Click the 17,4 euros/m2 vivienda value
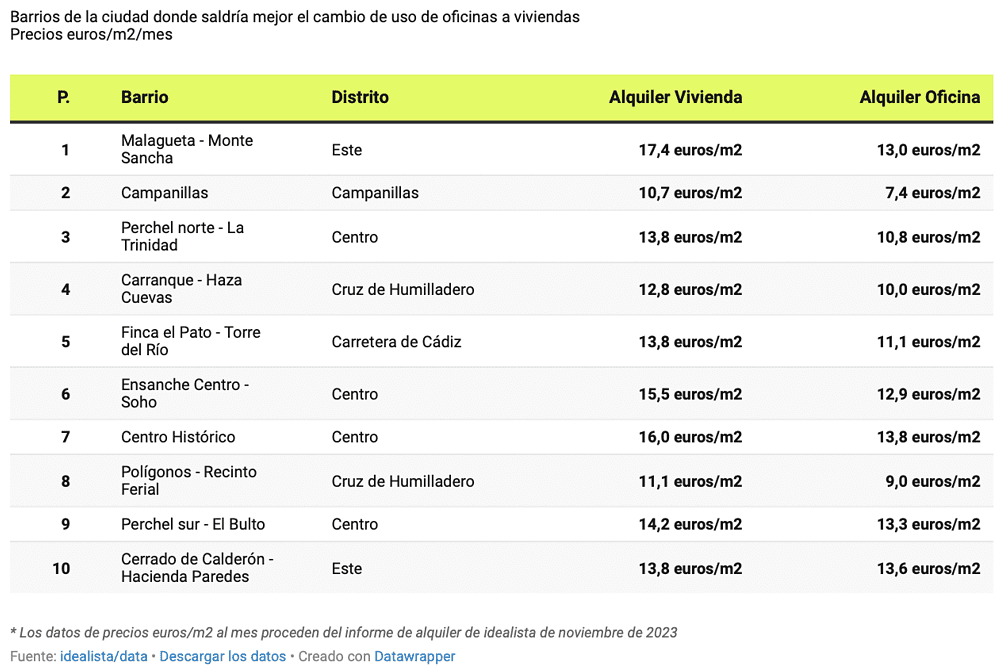 [690, 150]
